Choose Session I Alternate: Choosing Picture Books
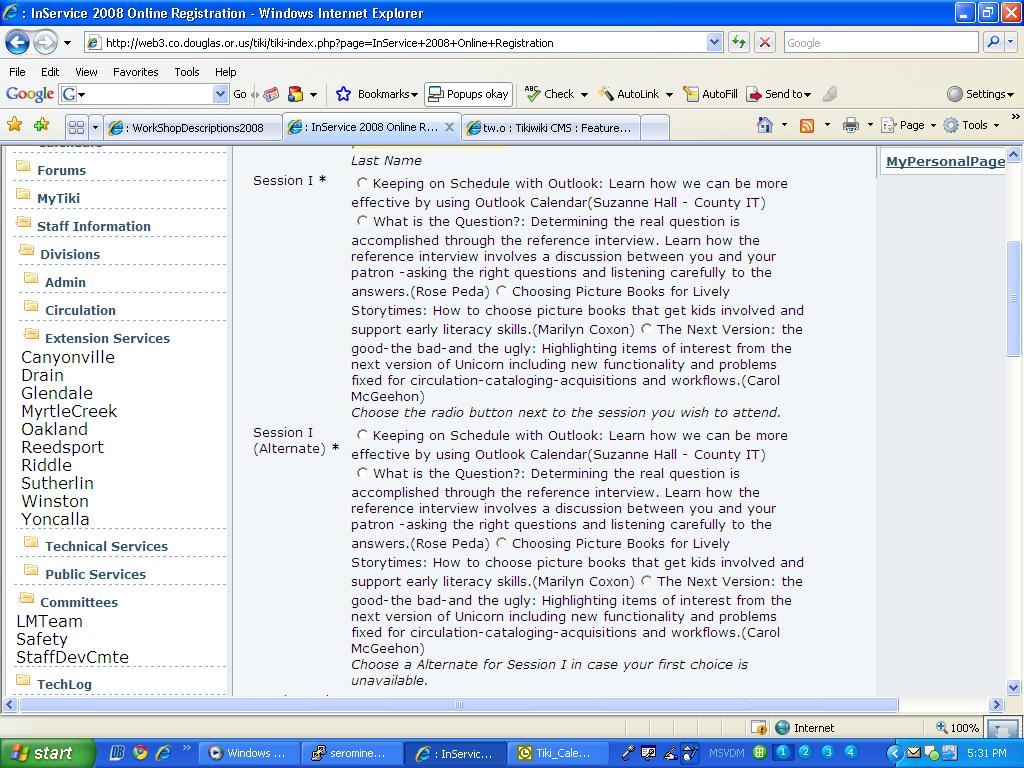The image size is (1024, 768). [501, 542]
